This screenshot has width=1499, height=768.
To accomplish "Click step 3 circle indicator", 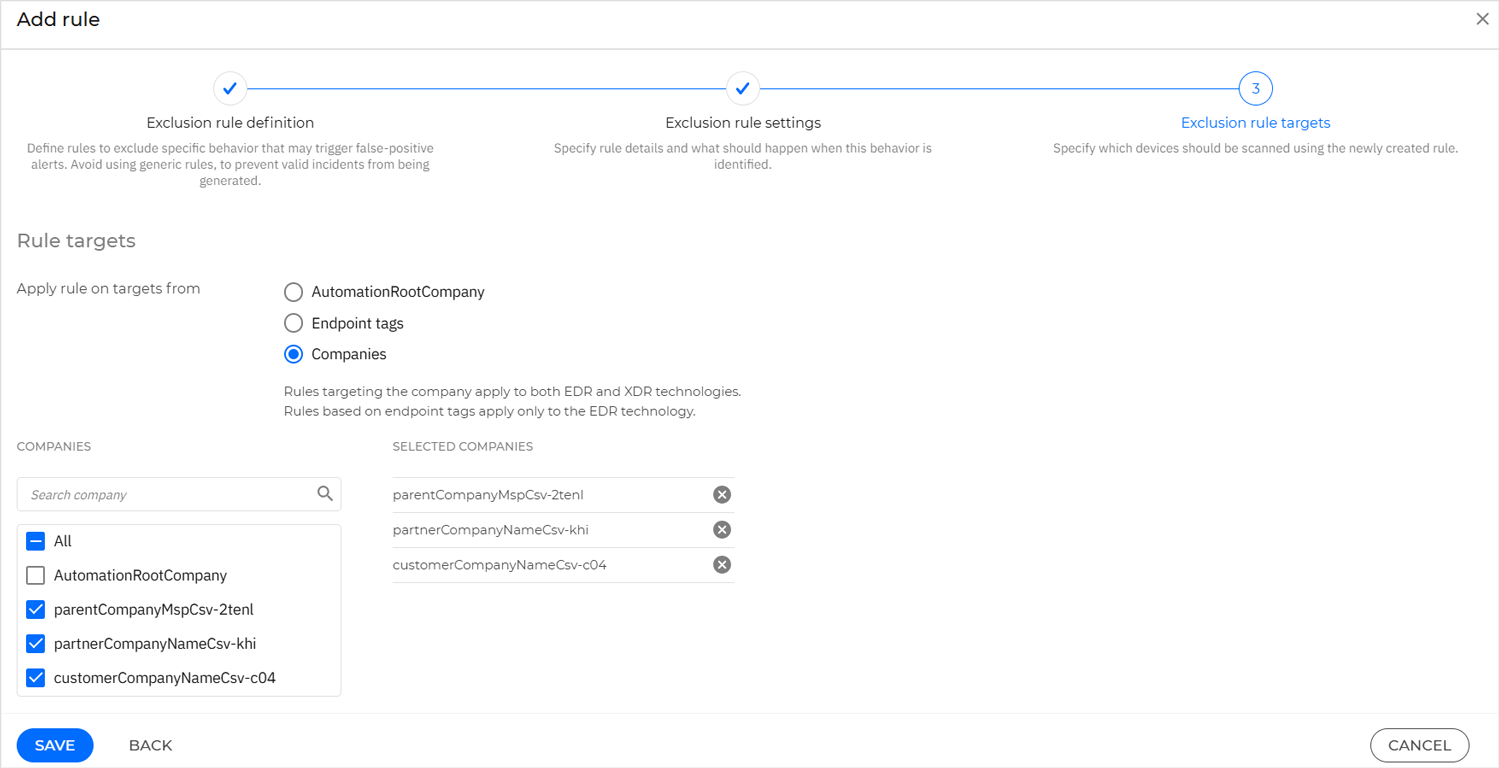I will tap(1255, 89).
